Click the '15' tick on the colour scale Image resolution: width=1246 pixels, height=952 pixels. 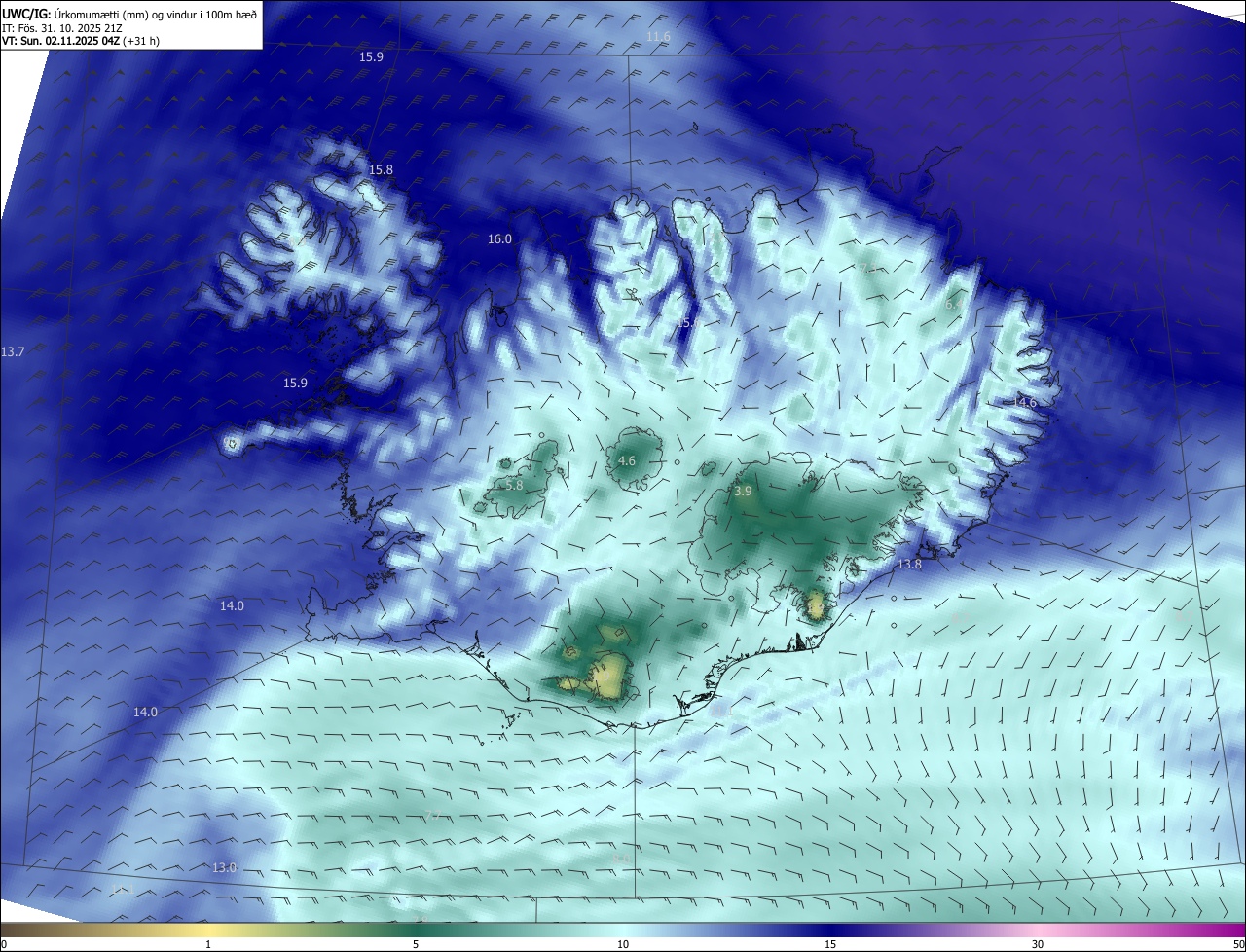pyautogui.click(x=830, y=945)
